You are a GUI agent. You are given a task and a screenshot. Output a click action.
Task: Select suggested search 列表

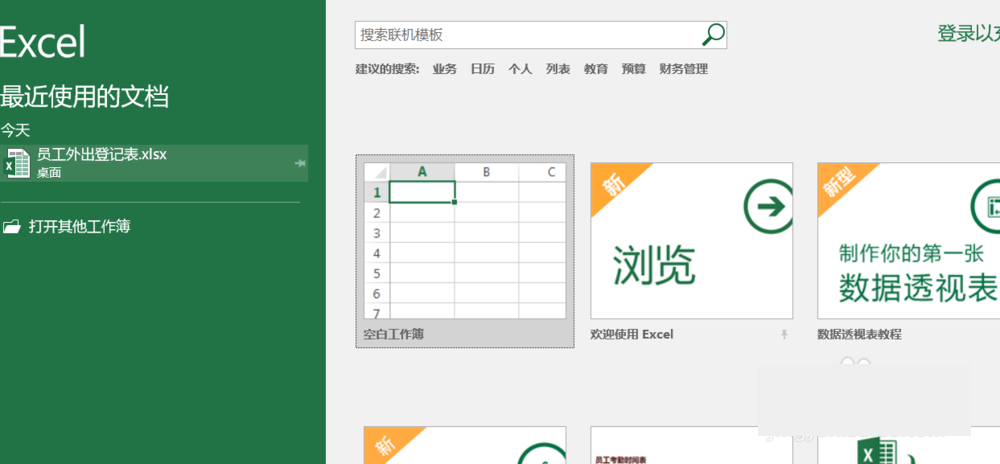tap(558, 69)
